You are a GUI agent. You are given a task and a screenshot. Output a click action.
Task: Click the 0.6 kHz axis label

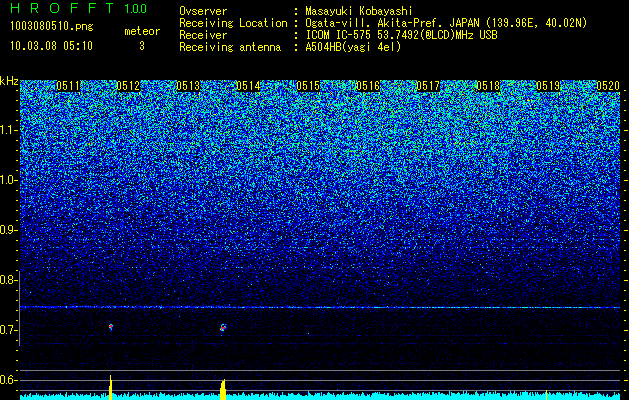[x=6, y=380]
